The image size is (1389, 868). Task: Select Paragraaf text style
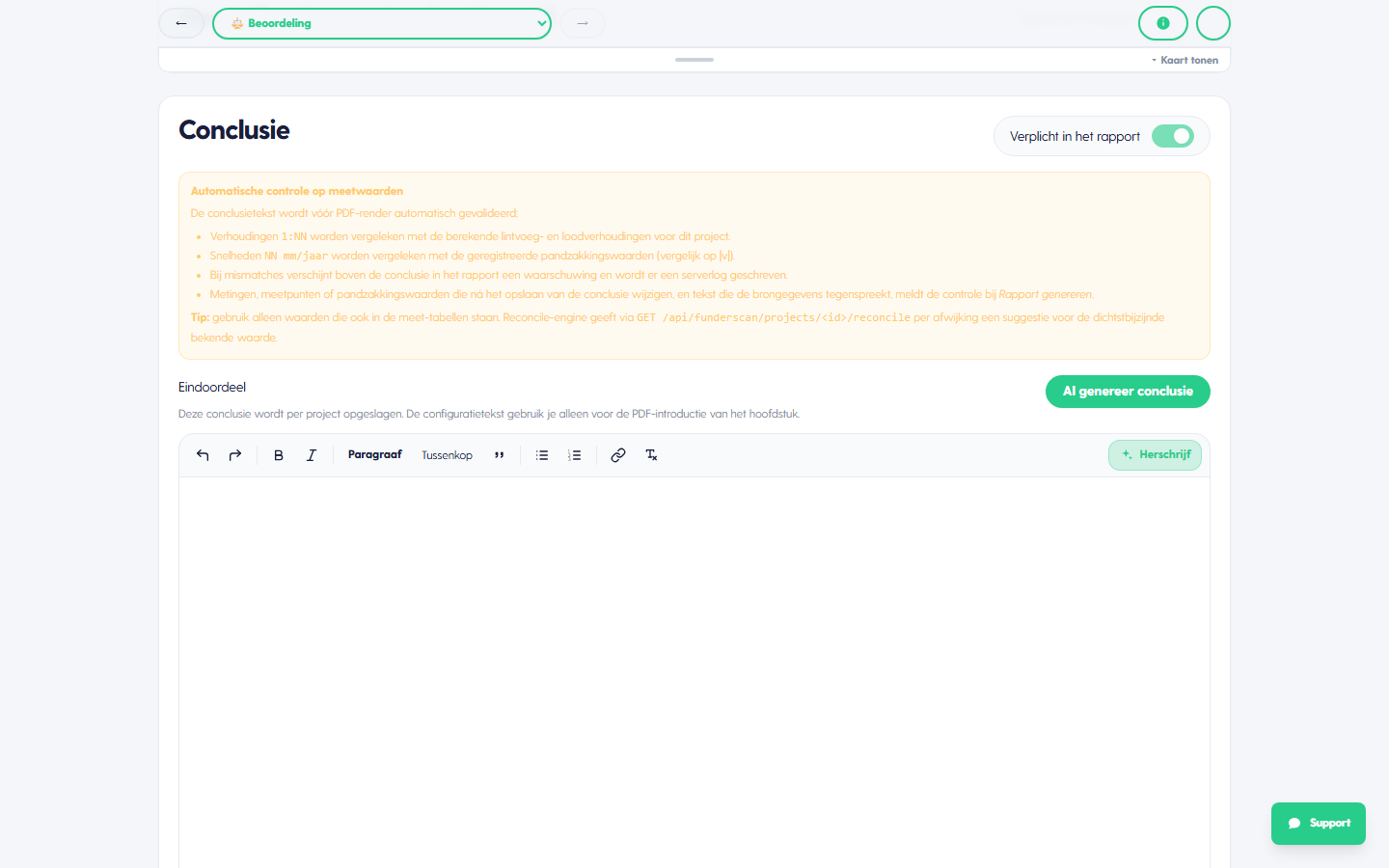(x=375, y=455)
